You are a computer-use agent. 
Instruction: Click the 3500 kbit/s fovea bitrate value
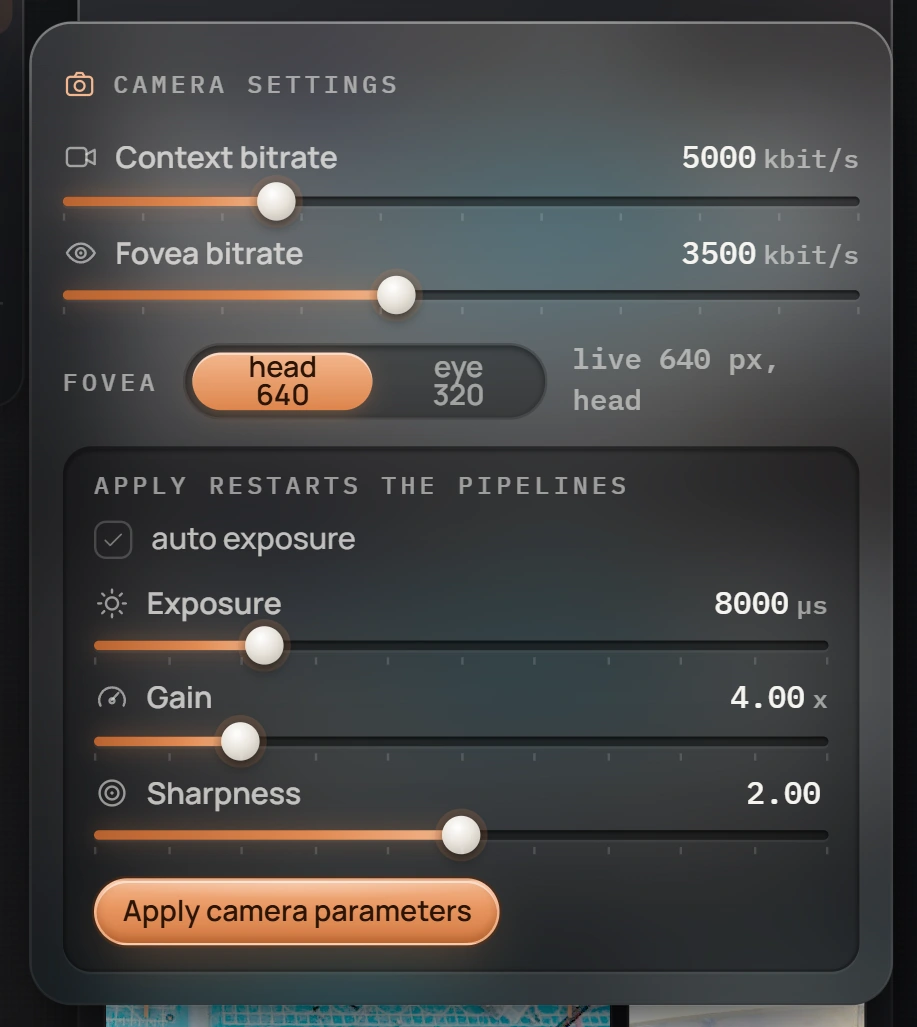(x=770, y=253)
